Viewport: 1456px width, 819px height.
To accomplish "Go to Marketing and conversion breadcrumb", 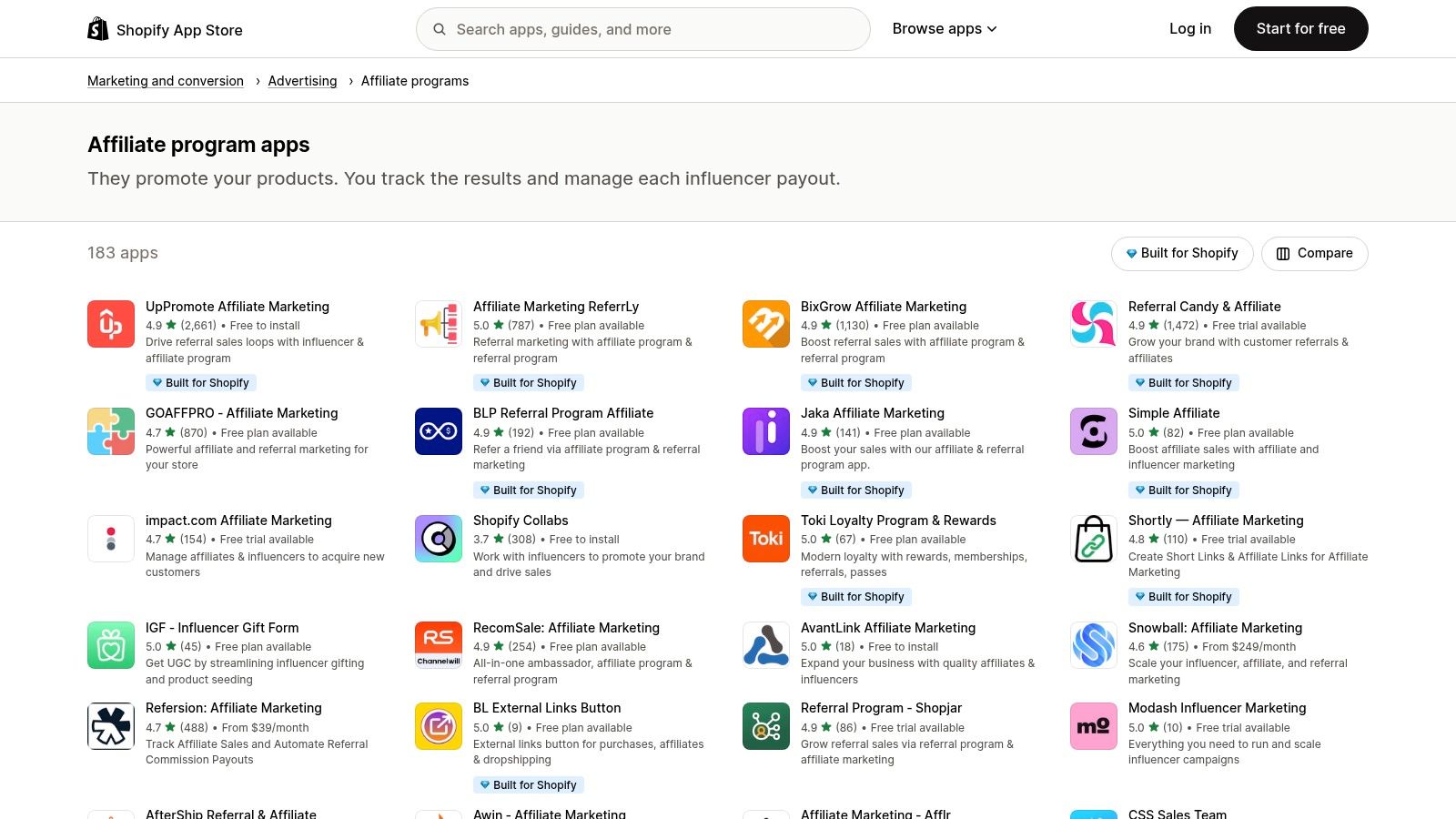I will tap(166, 81).
